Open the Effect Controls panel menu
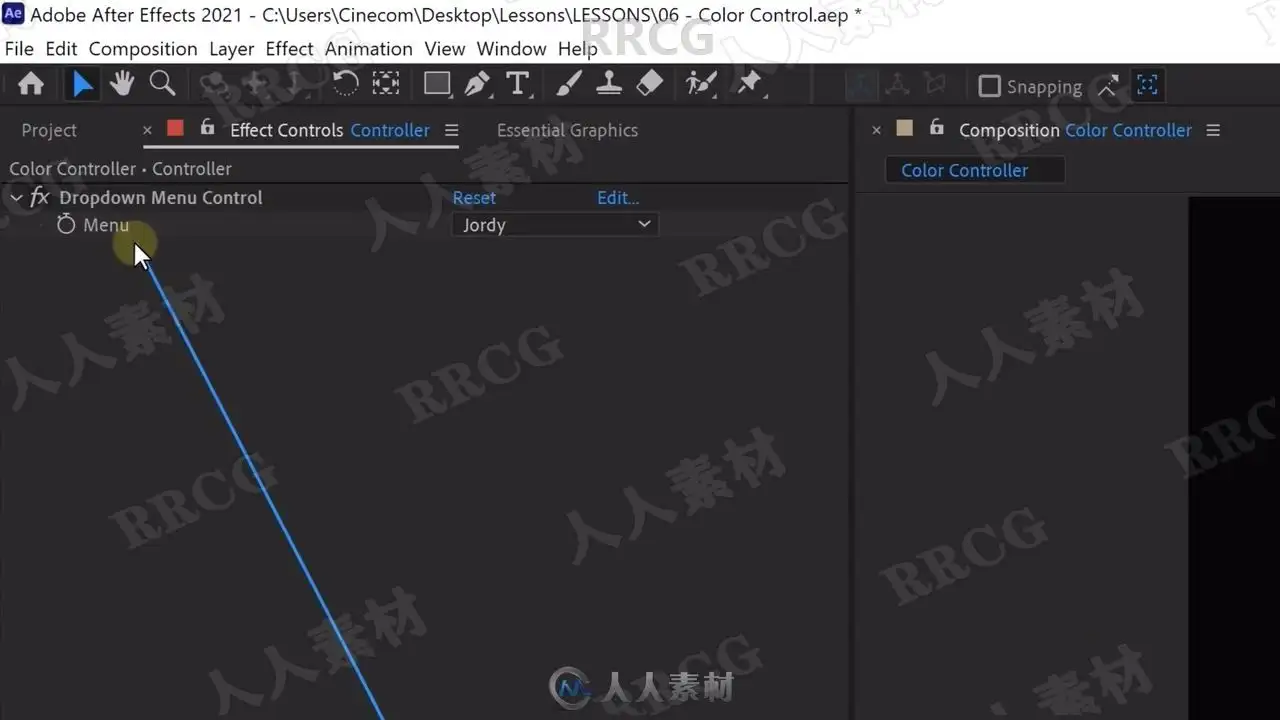The height and width of the screenshot is (720, 1280). [x=451, y=130]
